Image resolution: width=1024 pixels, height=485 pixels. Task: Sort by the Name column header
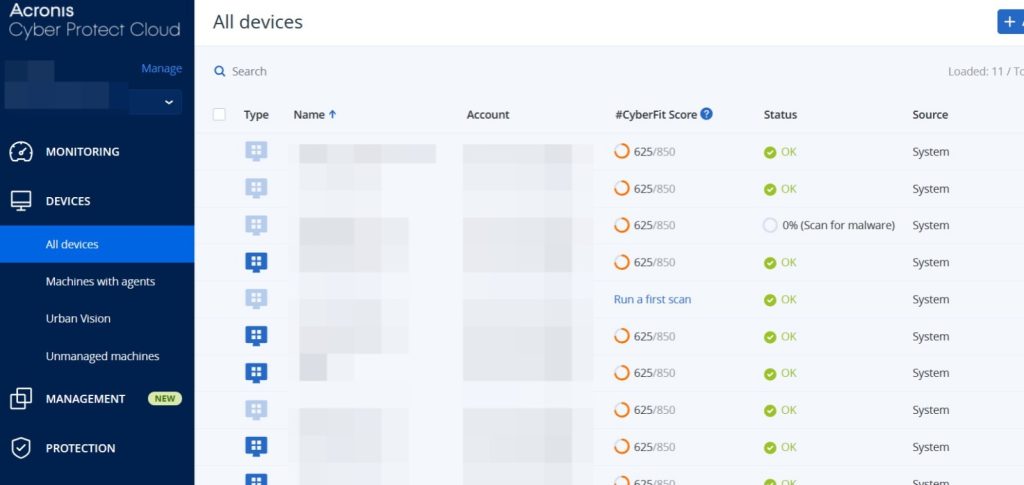click(309, 114)
